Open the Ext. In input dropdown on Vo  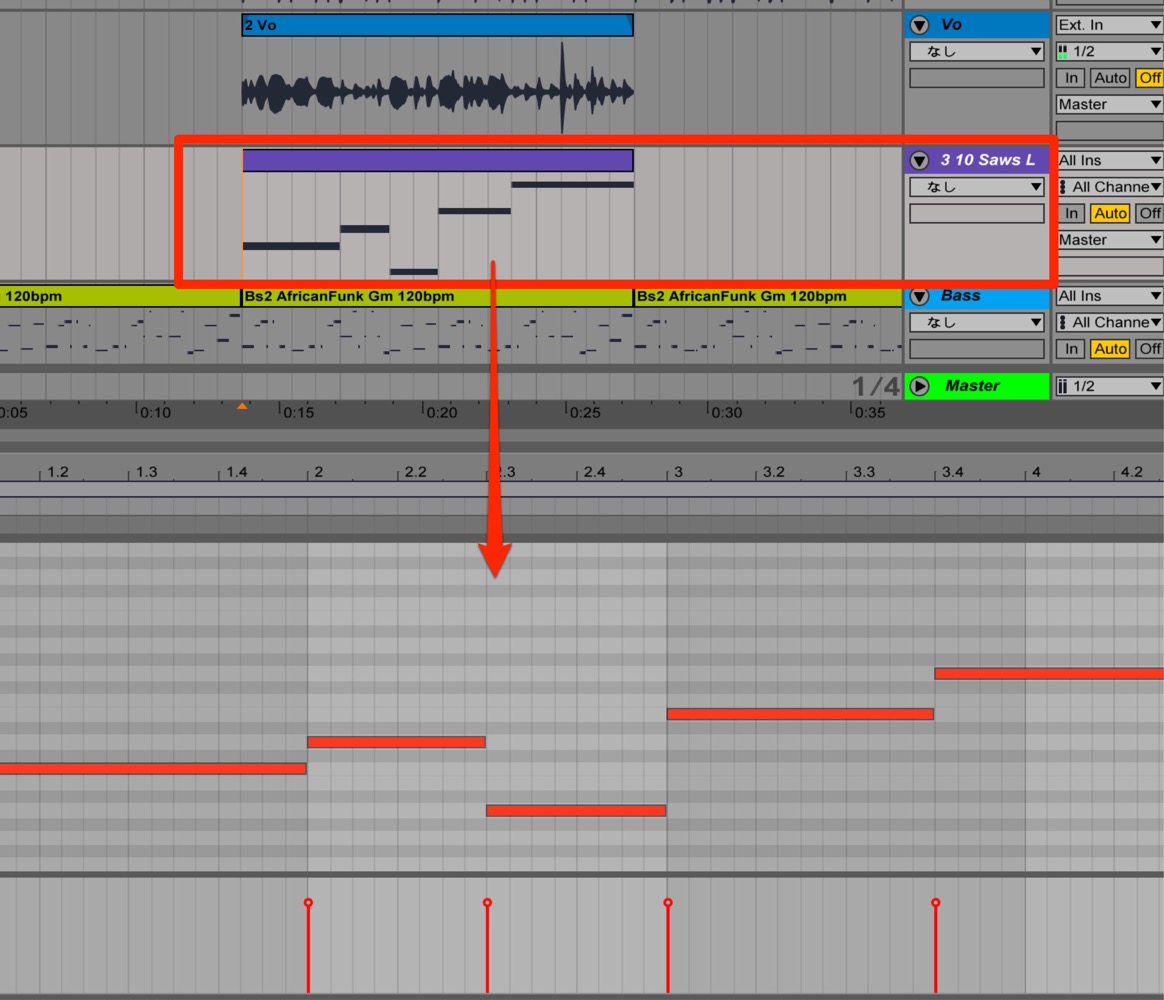pyautogui.click(x=1109, y=25)
